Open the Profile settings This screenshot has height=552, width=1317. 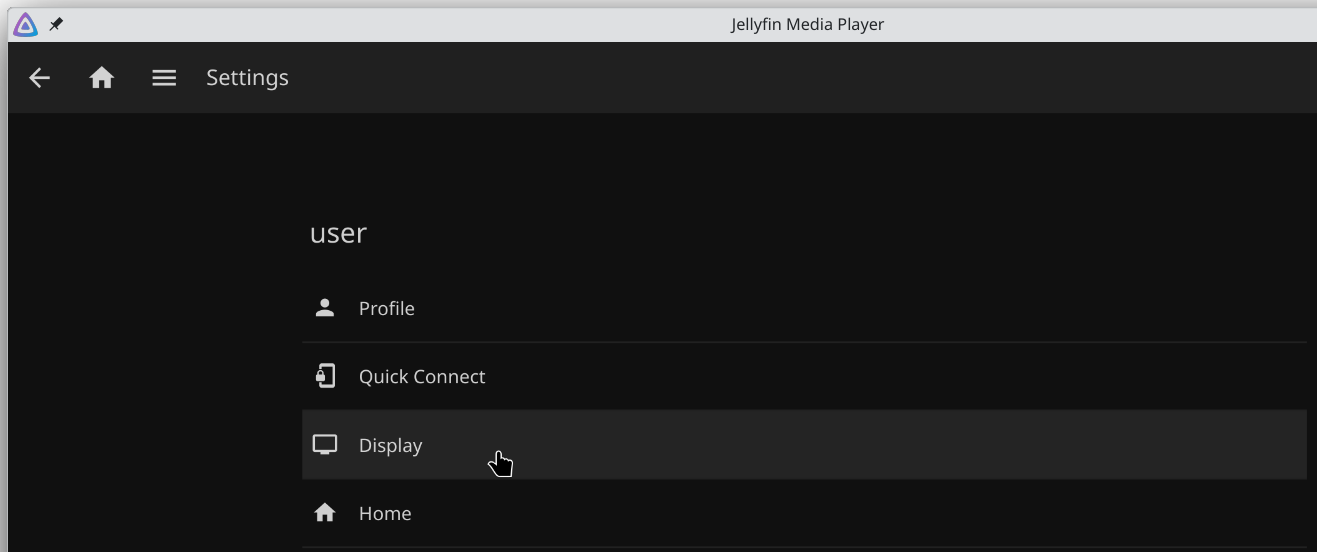click(x=804, y=308)
